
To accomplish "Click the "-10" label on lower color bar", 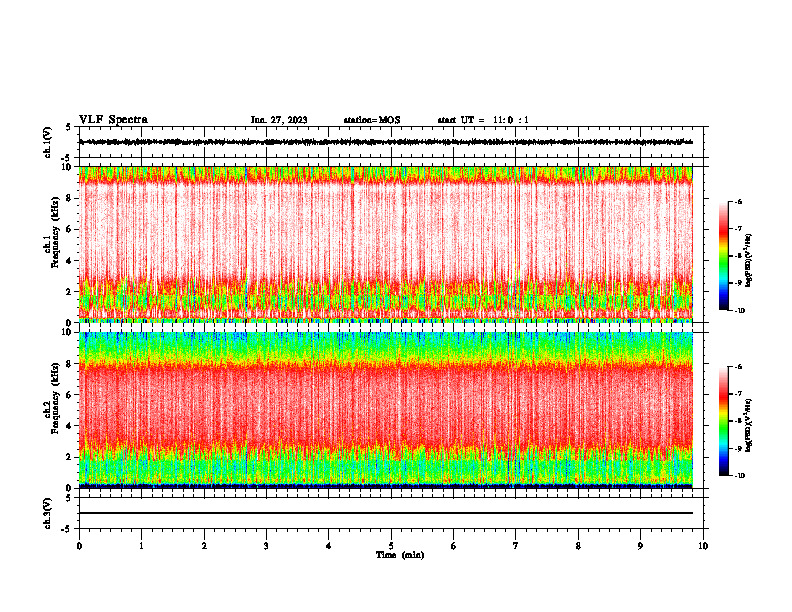I will click(740, 476).
